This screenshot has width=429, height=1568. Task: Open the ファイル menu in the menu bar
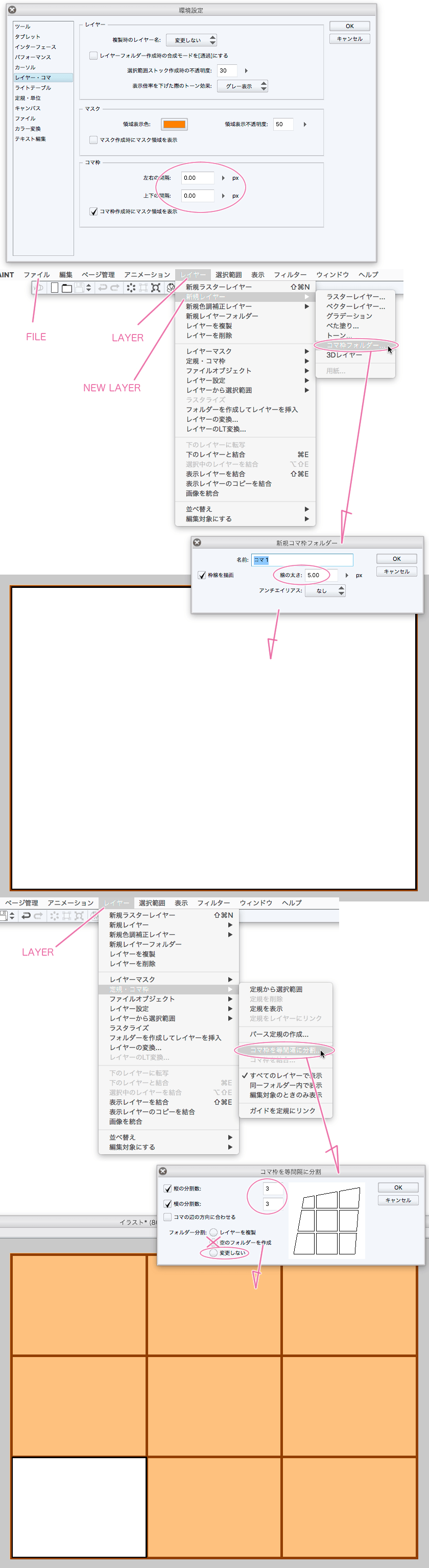point(36,274)
